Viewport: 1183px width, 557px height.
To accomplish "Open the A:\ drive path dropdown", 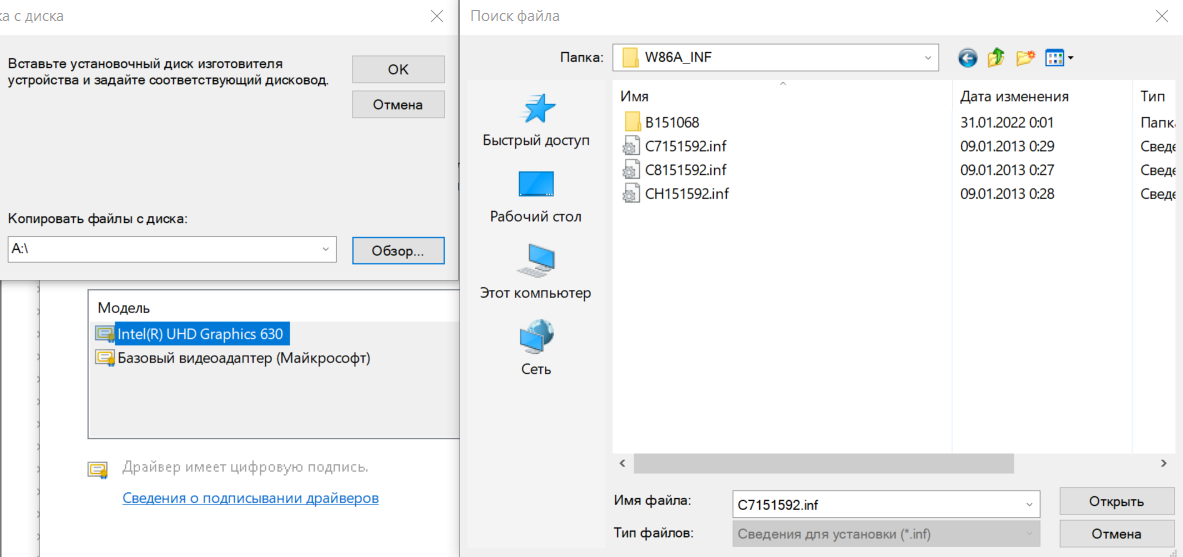I will point(325,249).
